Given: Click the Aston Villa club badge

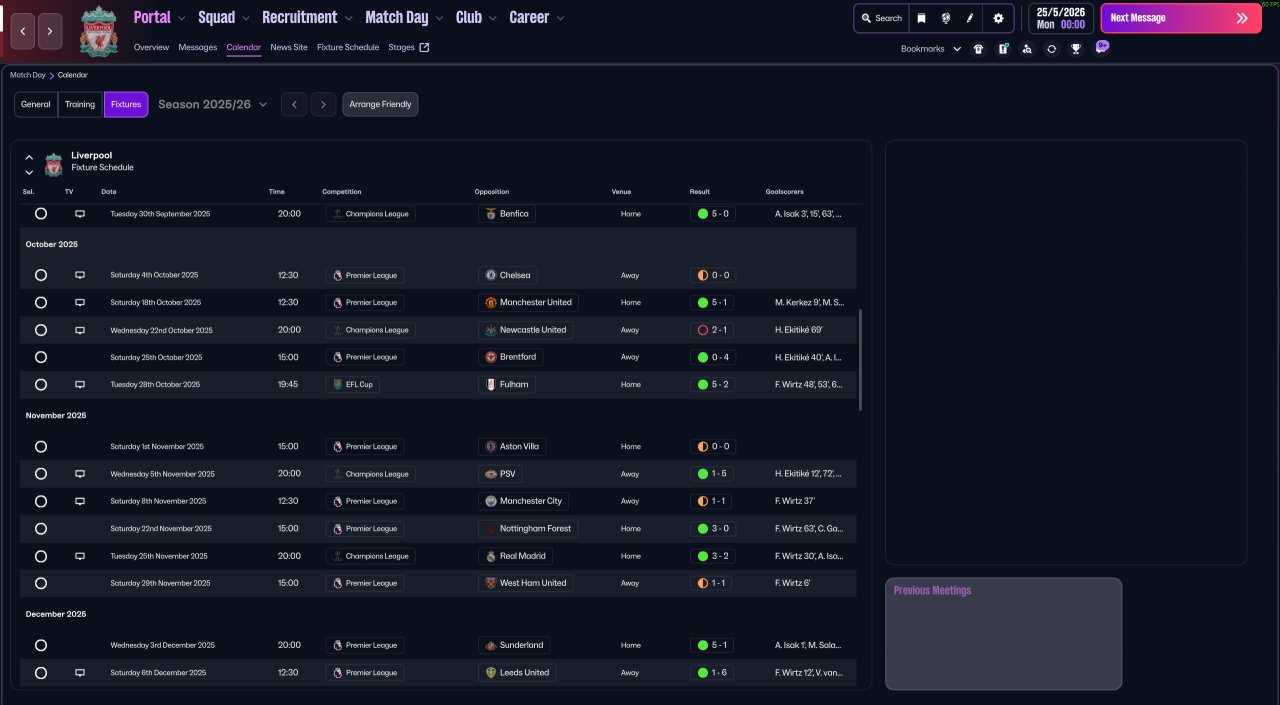Looking at the screenshot, I should tap(490, 447).
